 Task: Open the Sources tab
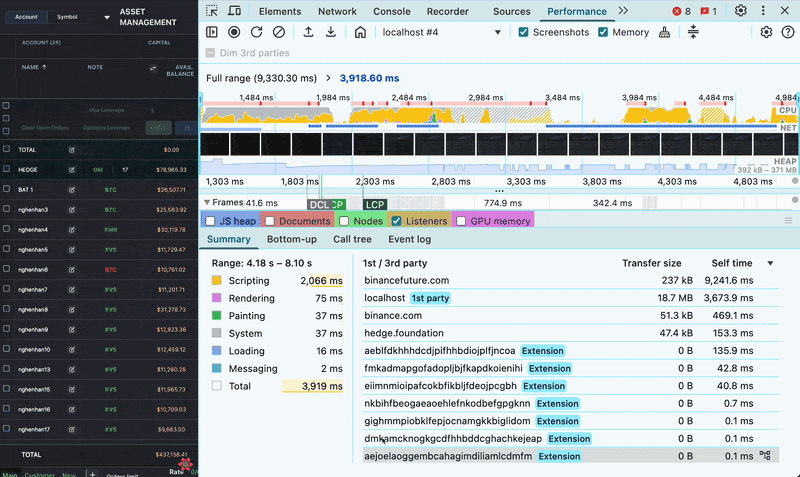tap(512, 11)
